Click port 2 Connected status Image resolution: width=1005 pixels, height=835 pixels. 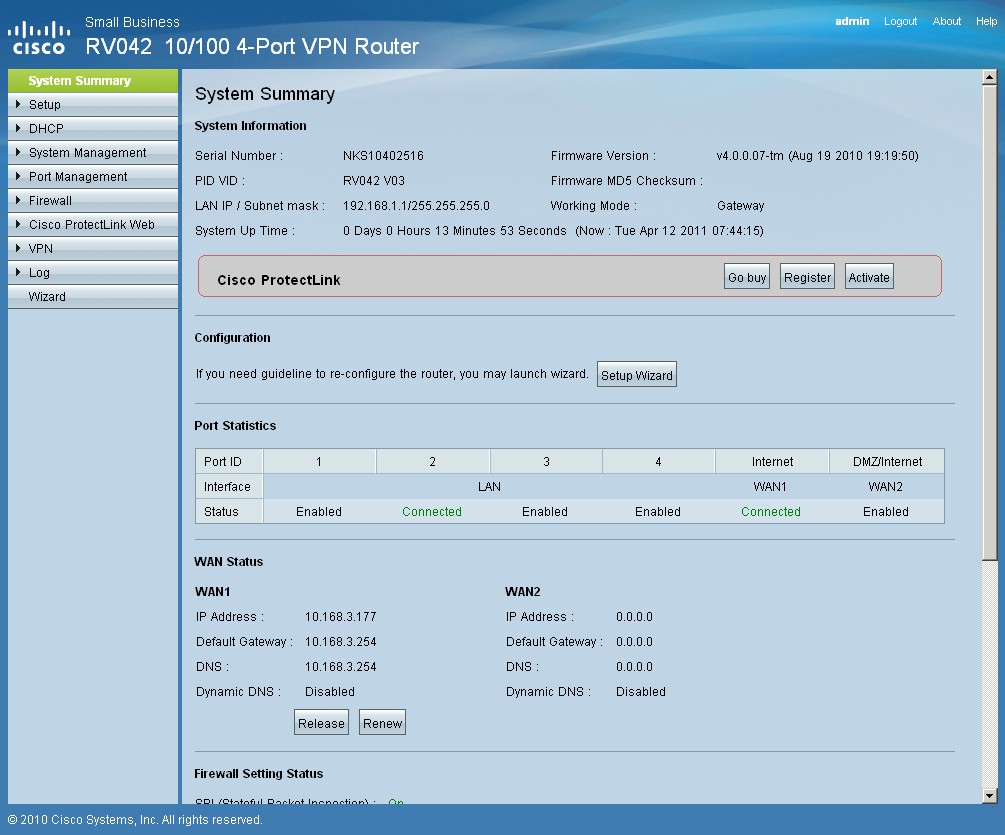[x=431, y=511]
